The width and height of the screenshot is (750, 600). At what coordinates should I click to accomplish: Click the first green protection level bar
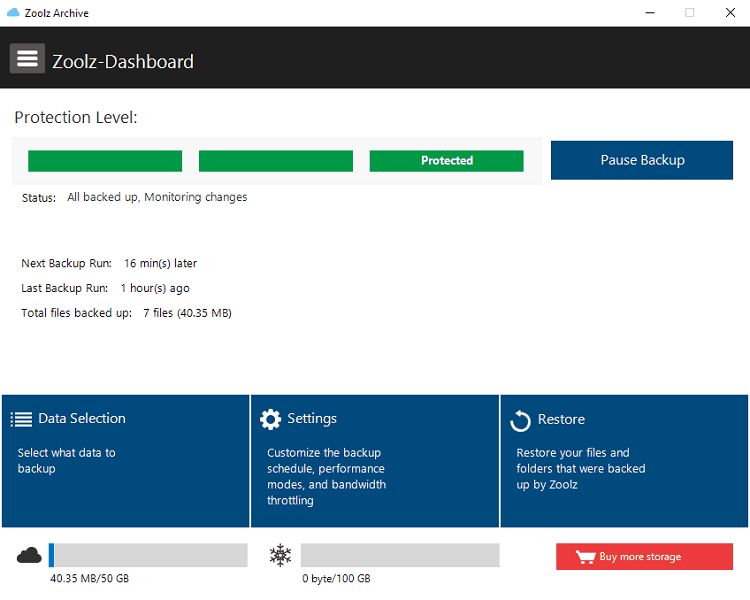point(105,161)
